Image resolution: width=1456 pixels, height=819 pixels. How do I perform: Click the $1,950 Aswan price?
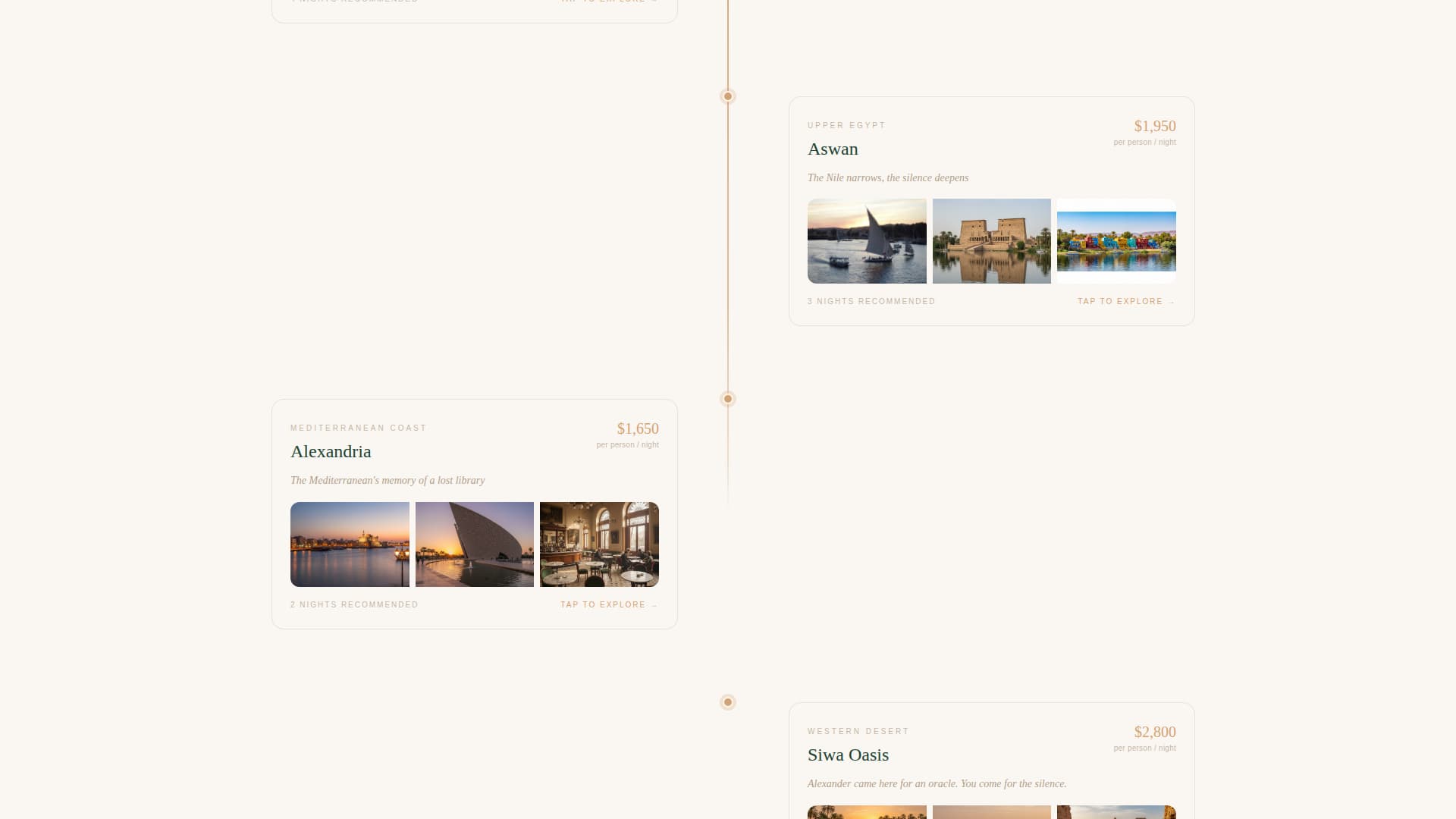pos(1155,126)
